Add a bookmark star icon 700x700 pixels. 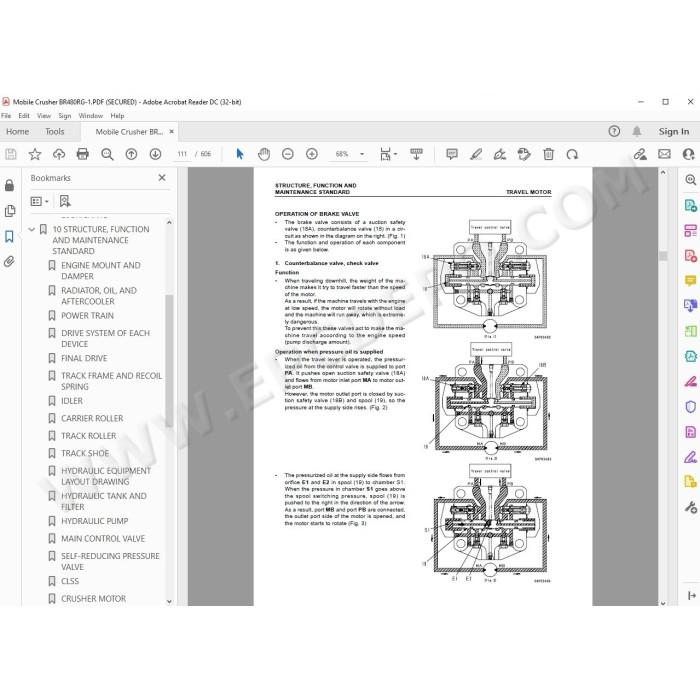tap(35, 154)
